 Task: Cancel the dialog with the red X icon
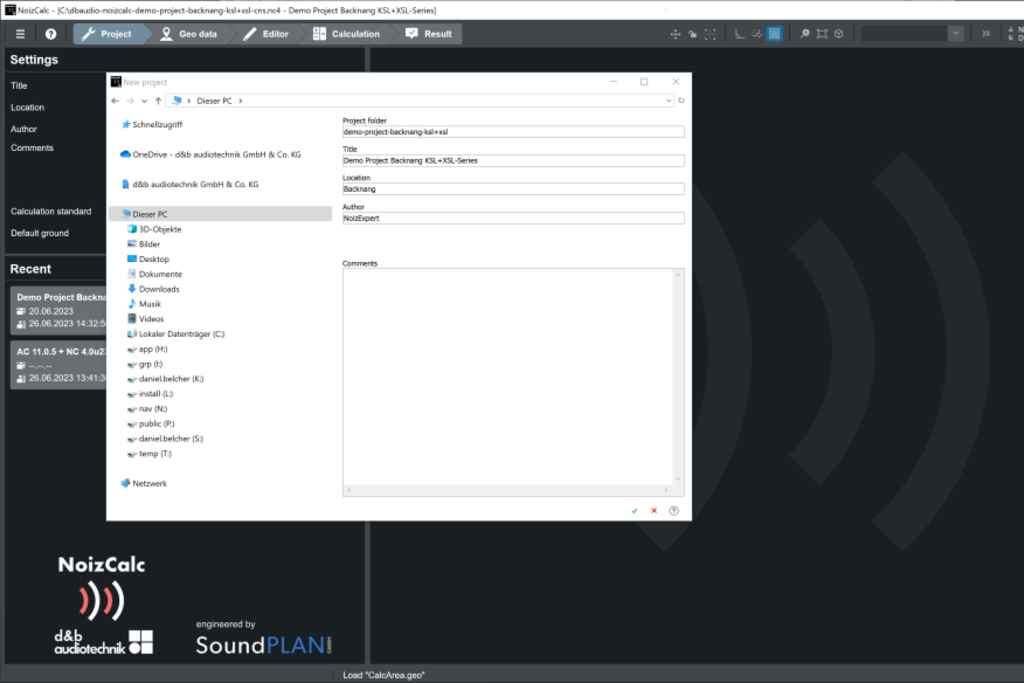tap(654, 511)
